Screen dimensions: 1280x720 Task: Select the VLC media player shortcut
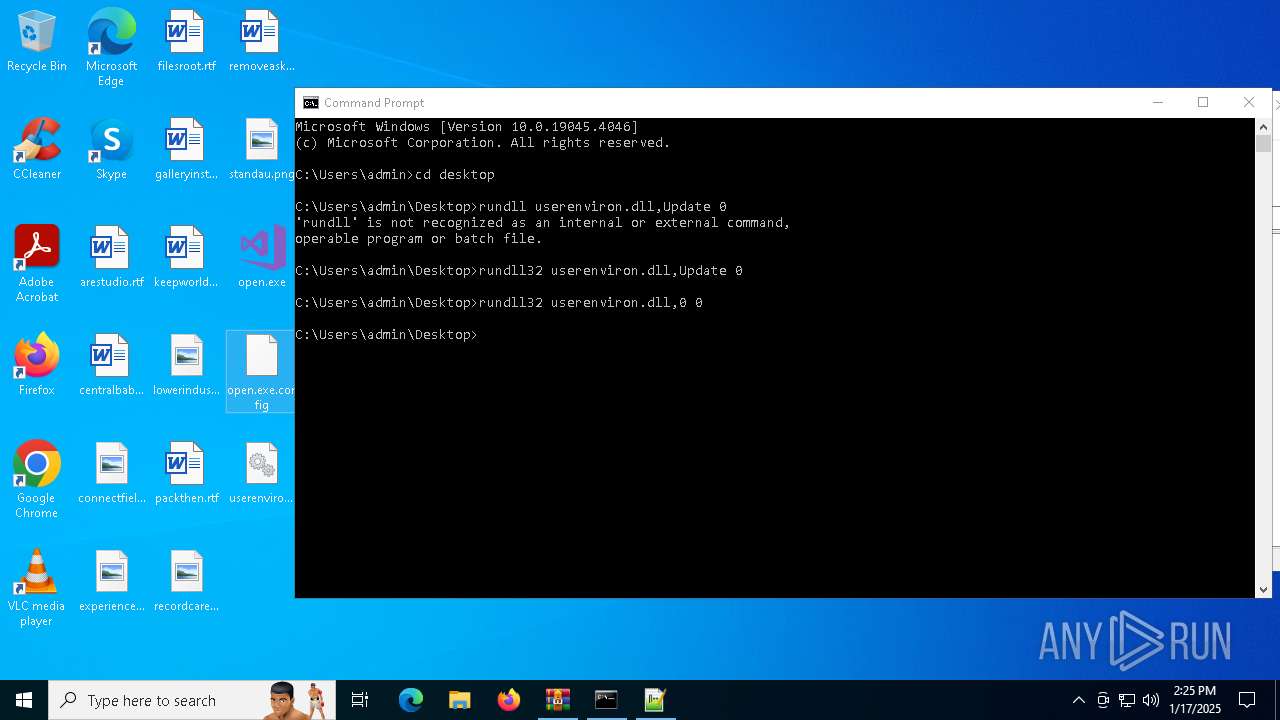pos(37,588)
